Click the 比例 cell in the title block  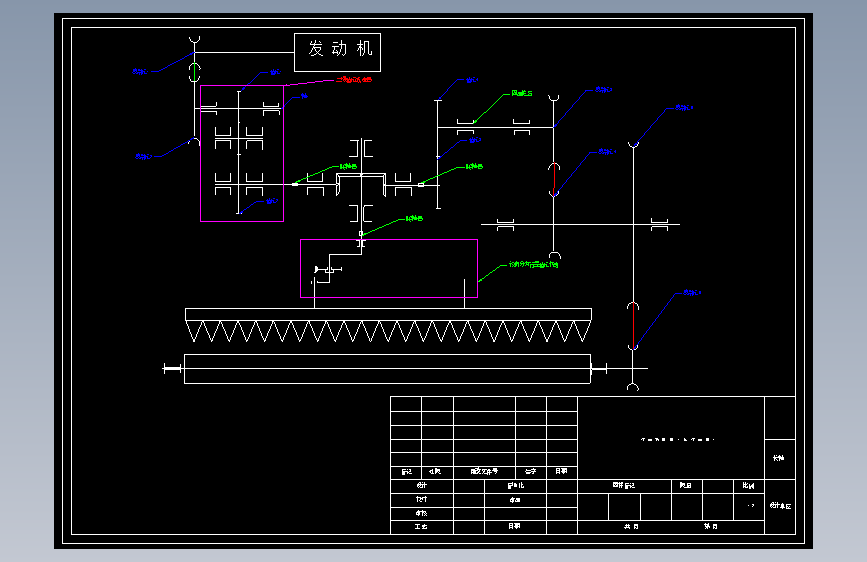click(749, 486)
